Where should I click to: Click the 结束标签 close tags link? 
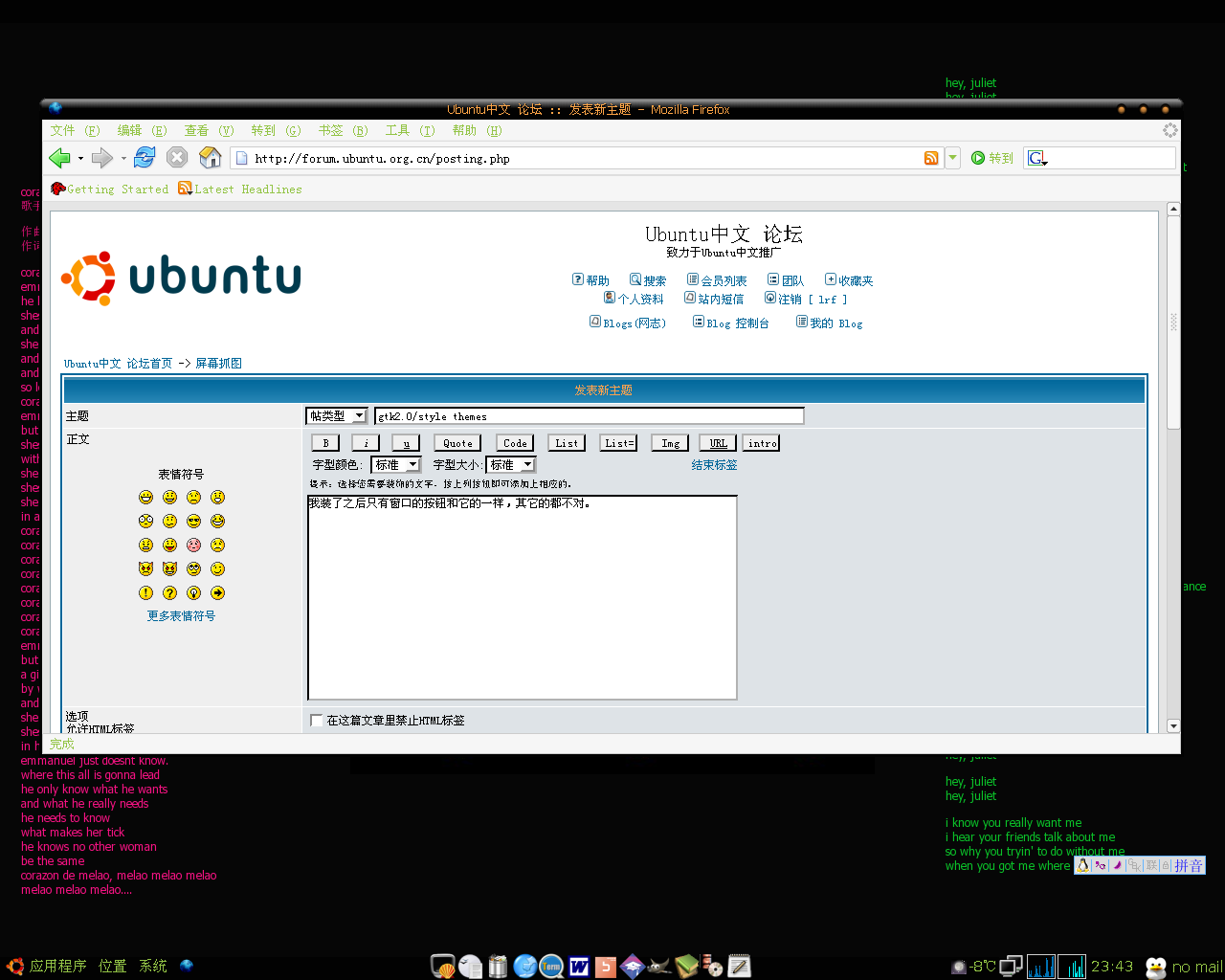[x=714, y=465]
